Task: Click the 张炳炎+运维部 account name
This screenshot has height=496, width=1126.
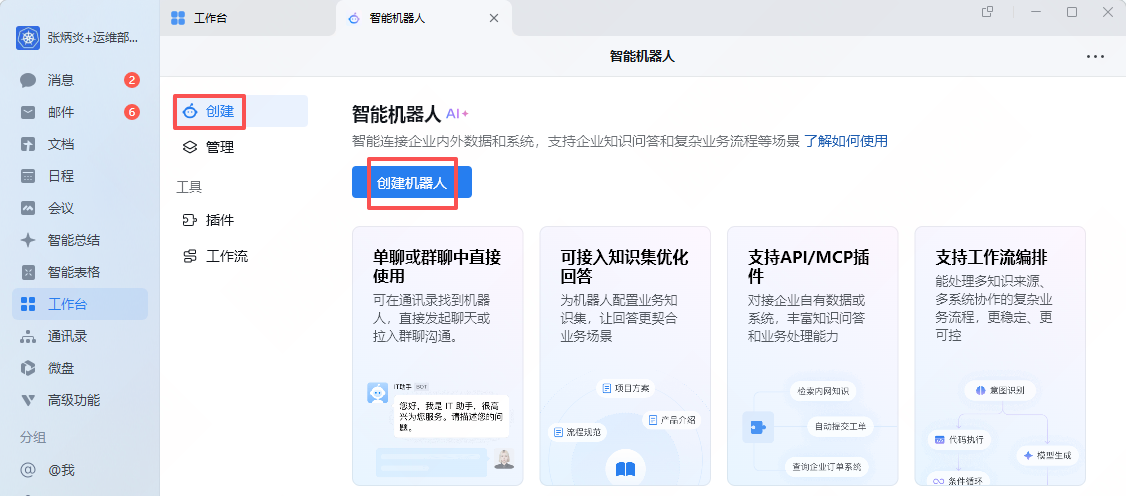Action: (93, 38)
